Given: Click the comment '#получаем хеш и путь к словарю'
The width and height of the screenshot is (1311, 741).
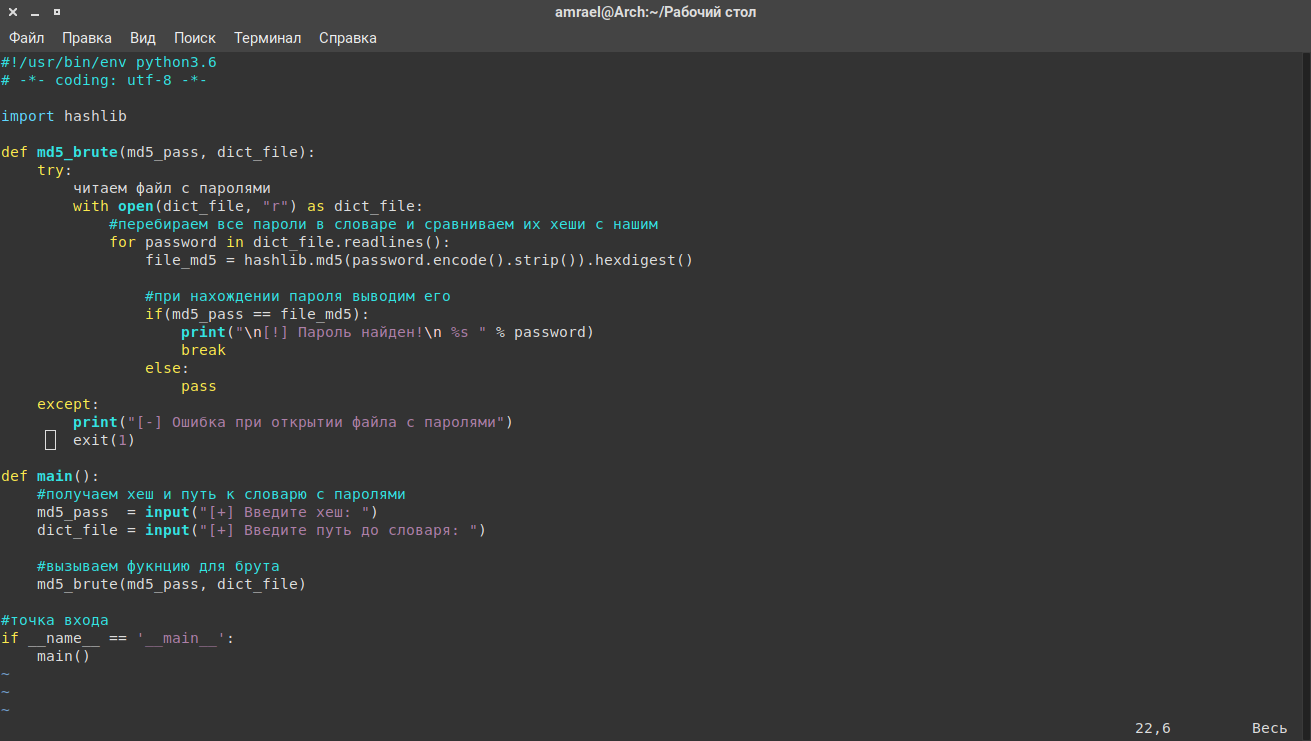Looking at the screenshot, I should 221,494.
